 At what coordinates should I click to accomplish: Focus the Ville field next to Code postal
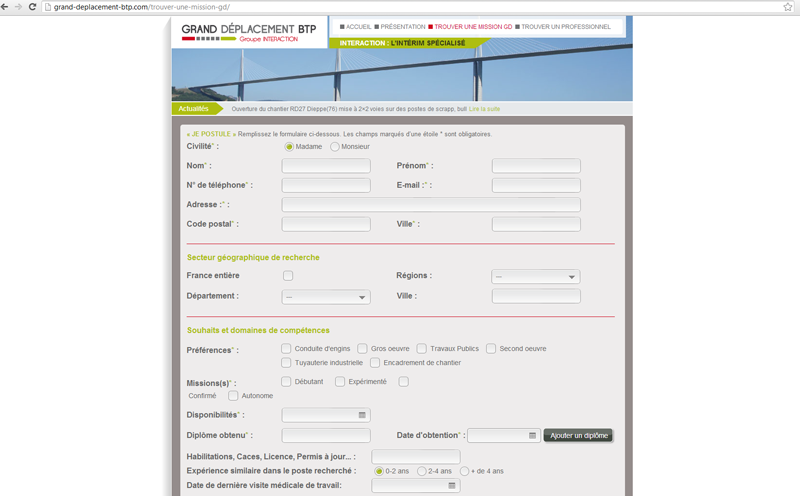click(536, 224)
